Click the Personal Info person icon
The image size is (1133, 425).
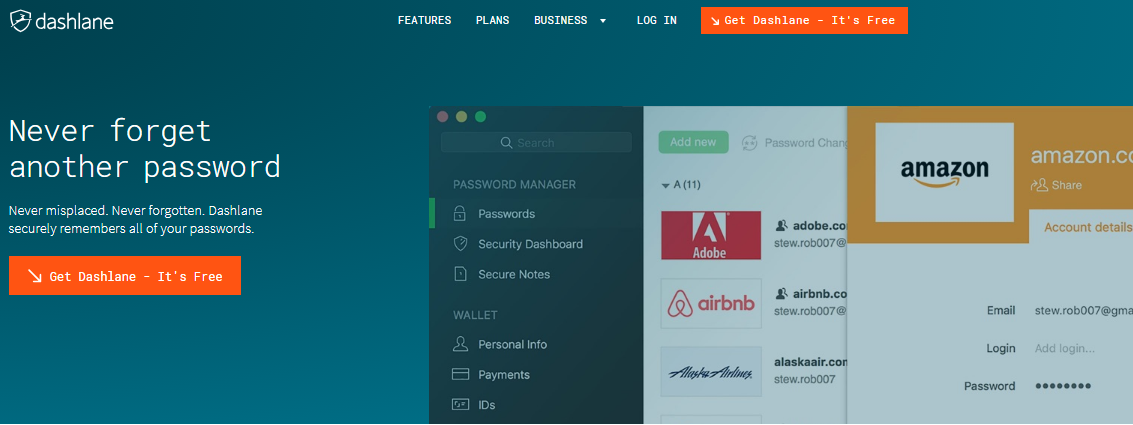pyautogui.click(x=460, y=344)
